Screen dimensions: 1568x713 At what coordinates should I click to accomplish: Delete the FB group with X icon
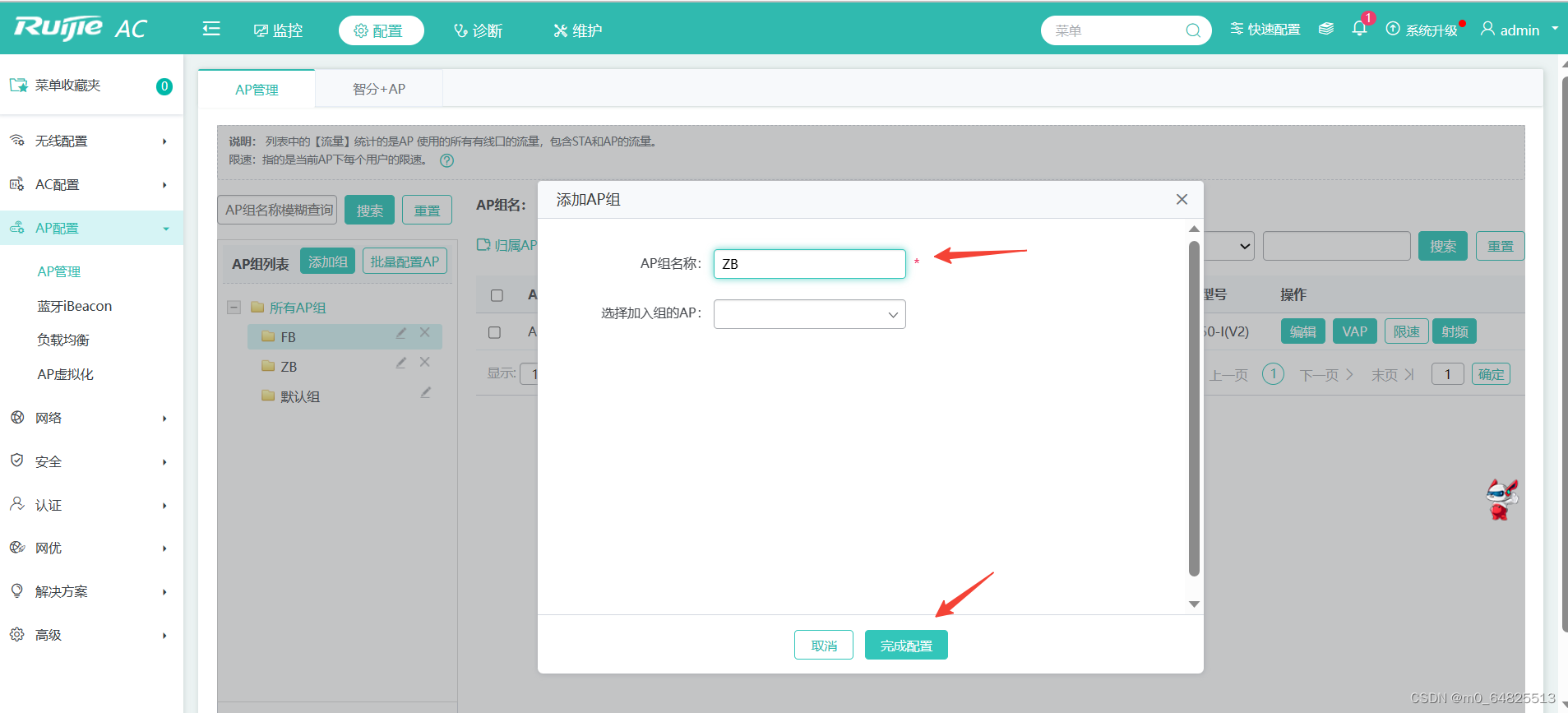[x=425, y=332]
